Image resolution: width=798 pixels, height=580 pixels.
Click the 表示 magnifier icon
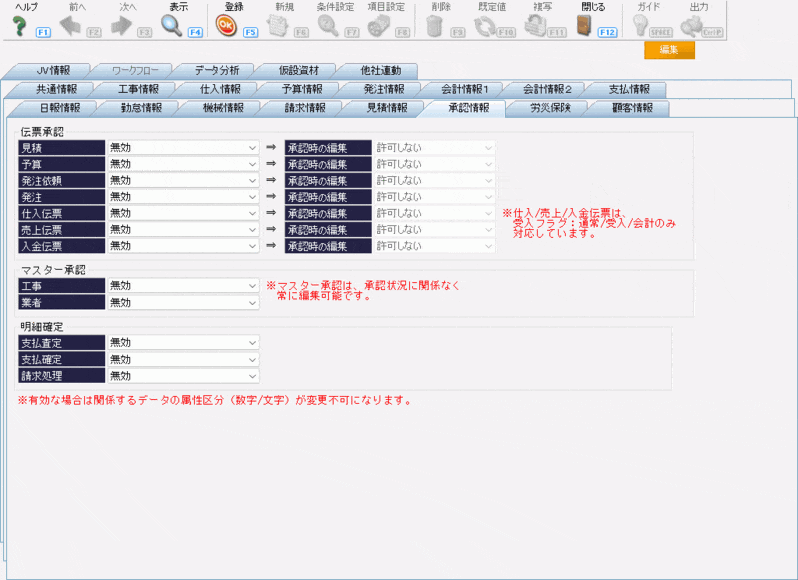coord(172,26)
